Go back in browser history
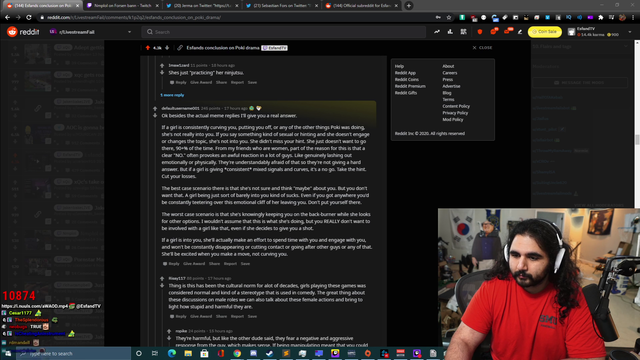 pyautogui.click(x=7, y=18)
